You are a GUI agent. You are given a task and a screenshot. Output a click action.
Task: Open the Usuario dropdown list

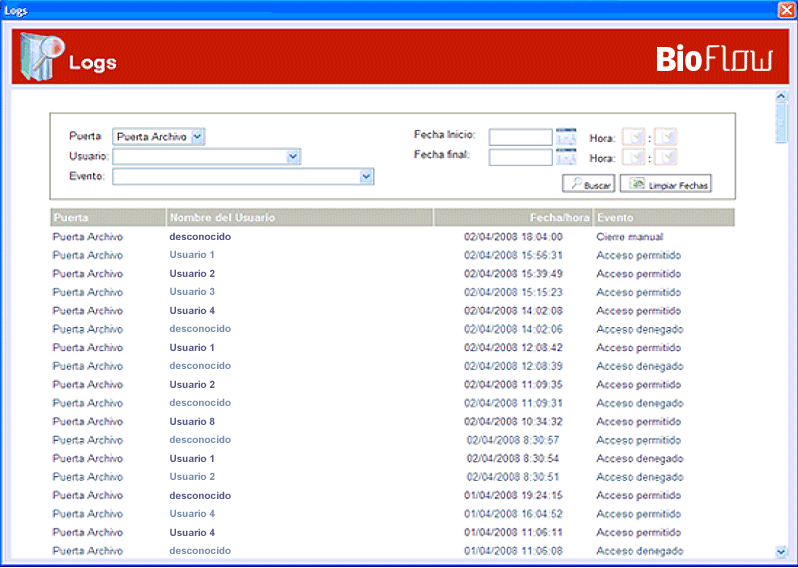pyautogui.click(x=293, y=157)
